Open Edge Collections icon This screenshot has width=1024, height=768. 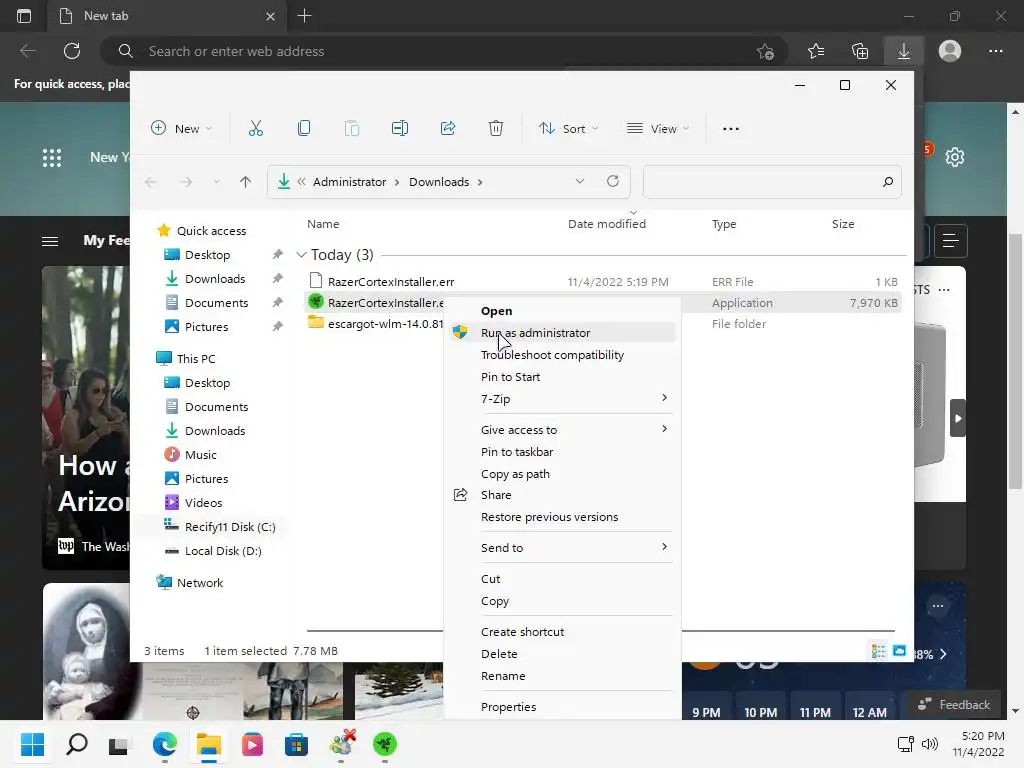(860, 51)
